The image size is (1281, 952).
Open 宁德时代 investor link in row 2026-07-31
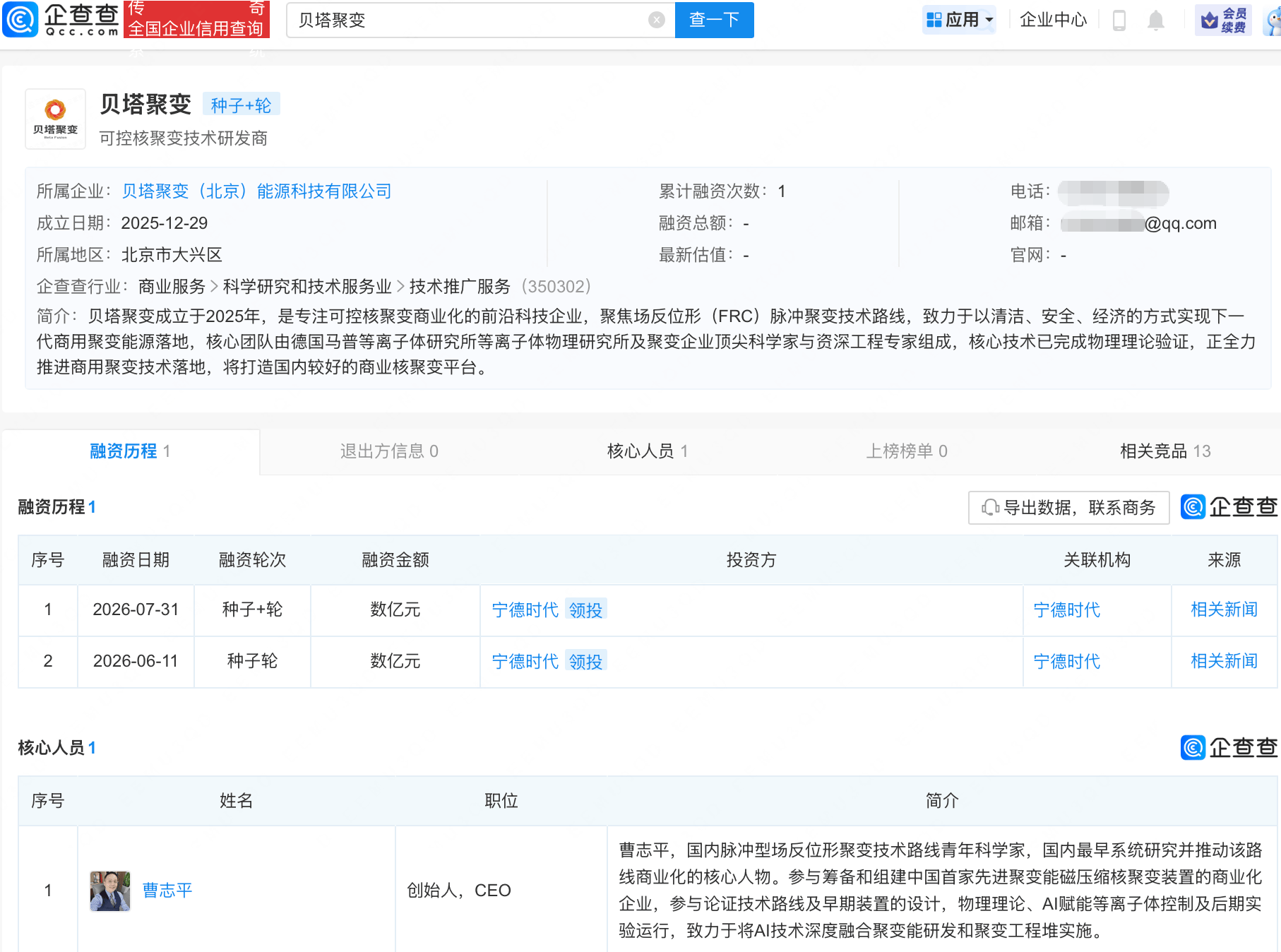tap(525, 609)
